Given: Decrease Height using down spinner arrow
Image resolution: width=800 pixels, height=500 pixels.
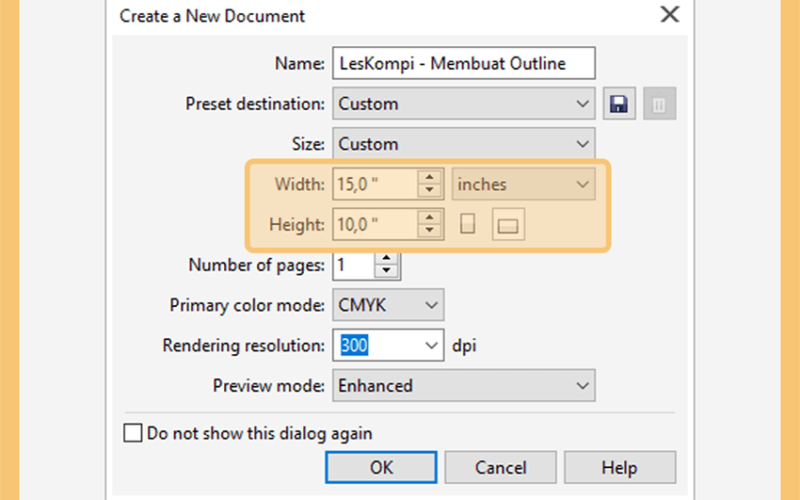Looking at the screenshot, I should pyautogui.click(x=430, y=231).
